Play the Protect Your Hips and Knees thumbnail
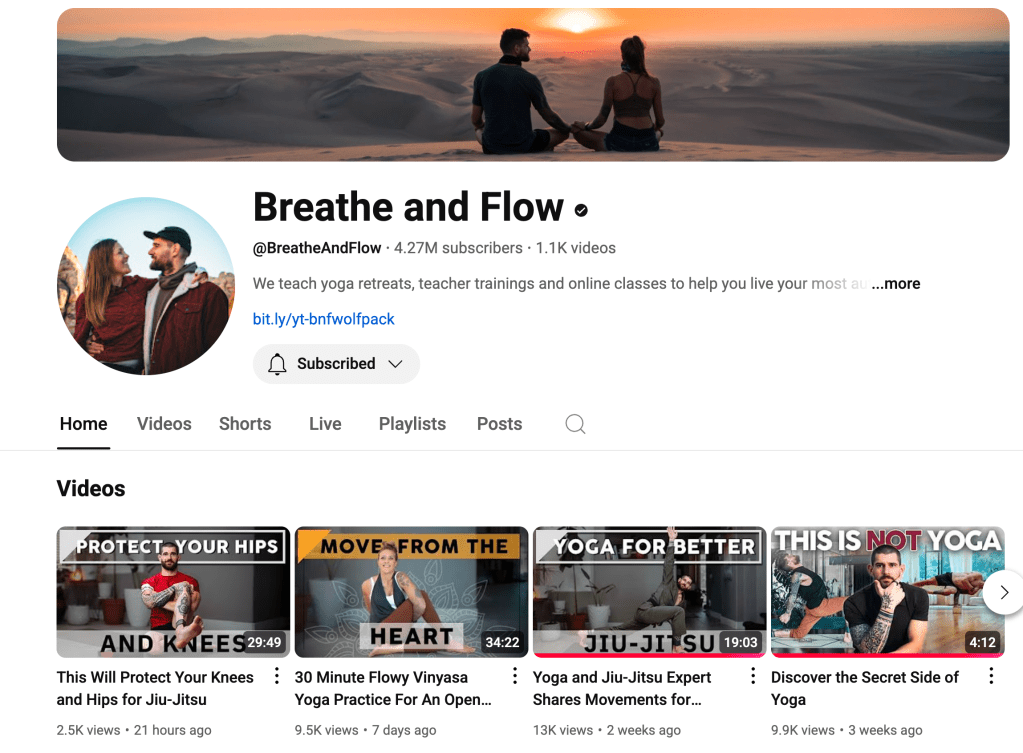 click(173, 592)
